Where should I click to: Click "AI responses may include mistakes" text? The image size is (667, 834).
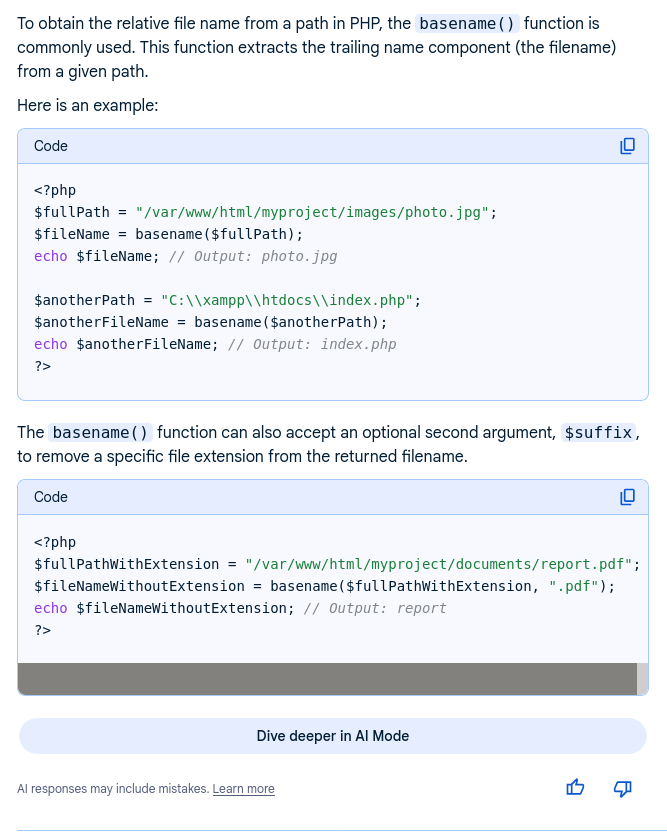112,789
